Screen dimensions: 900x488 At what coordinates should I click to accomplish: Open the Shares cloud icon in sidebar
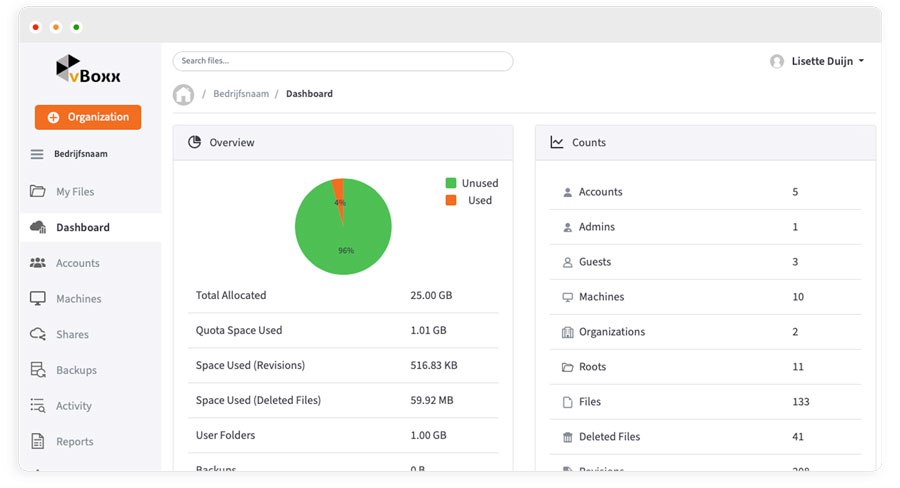tap(38, 334)
